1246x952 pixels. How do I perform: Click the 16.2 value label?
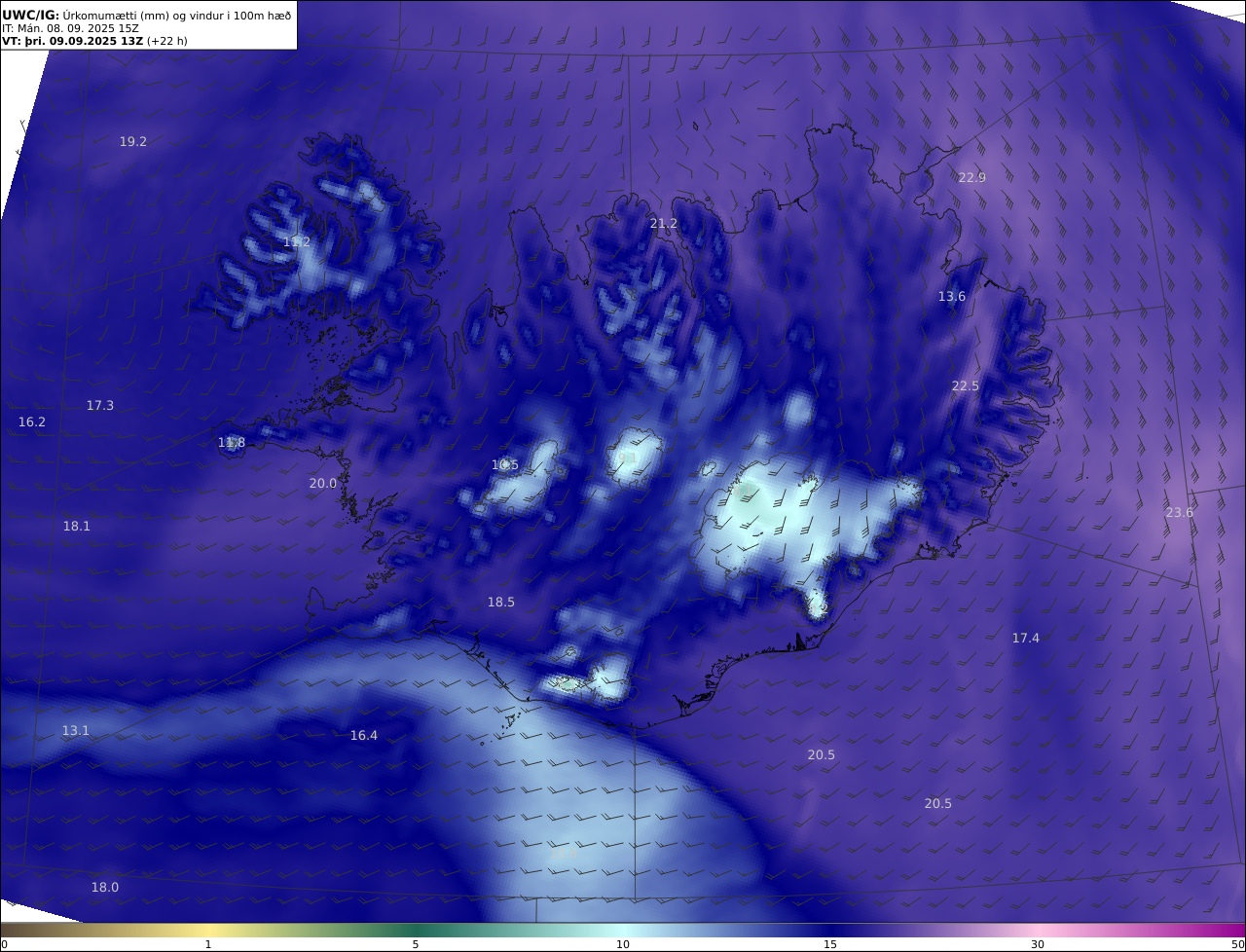click(x=32, y=422)
